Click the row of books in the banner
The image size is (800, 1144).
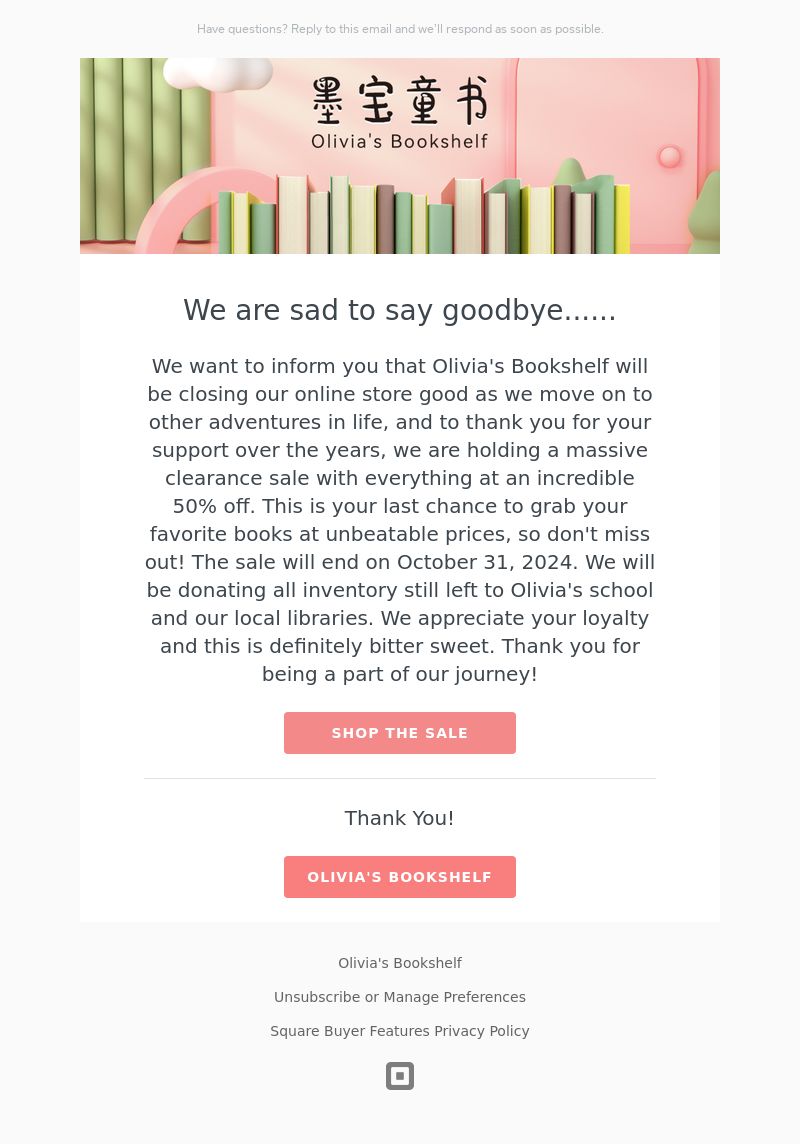point(423,214)
